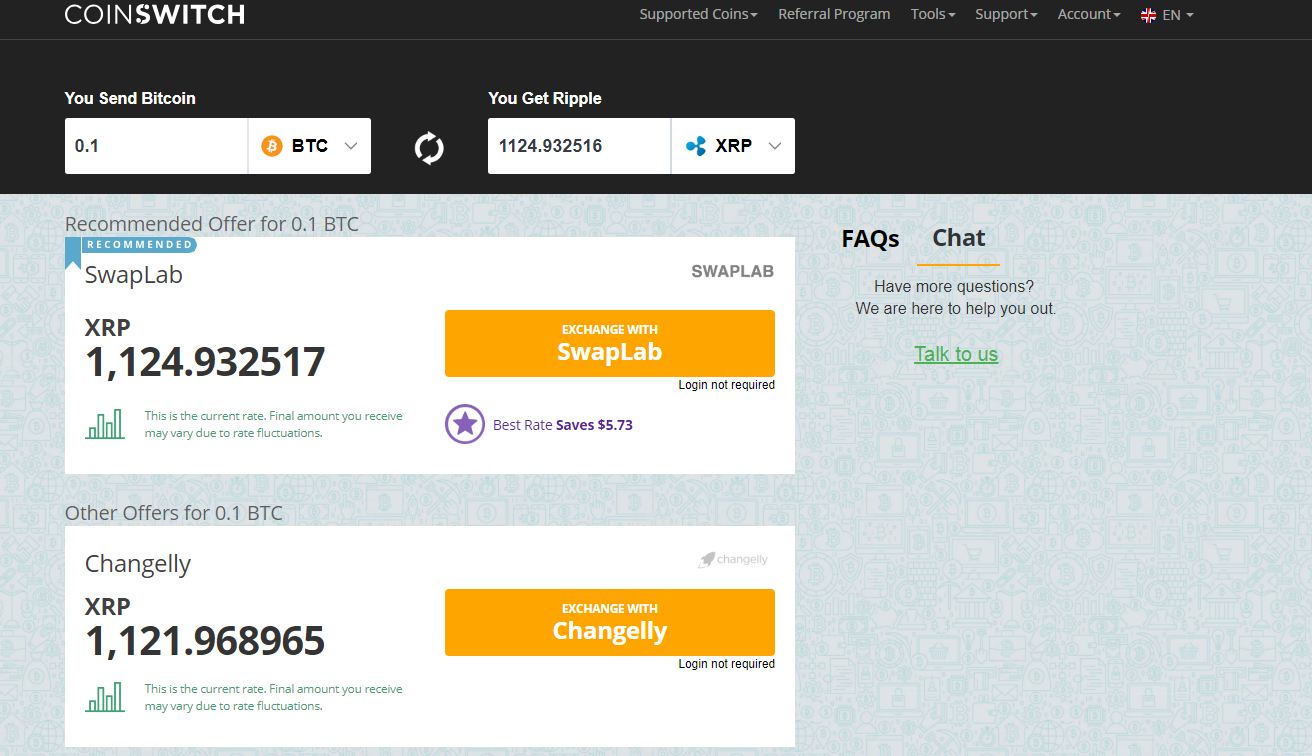Switch to the Chat tab
The width and height of the screenshot is (1312, 756).
tap(958, 238)
